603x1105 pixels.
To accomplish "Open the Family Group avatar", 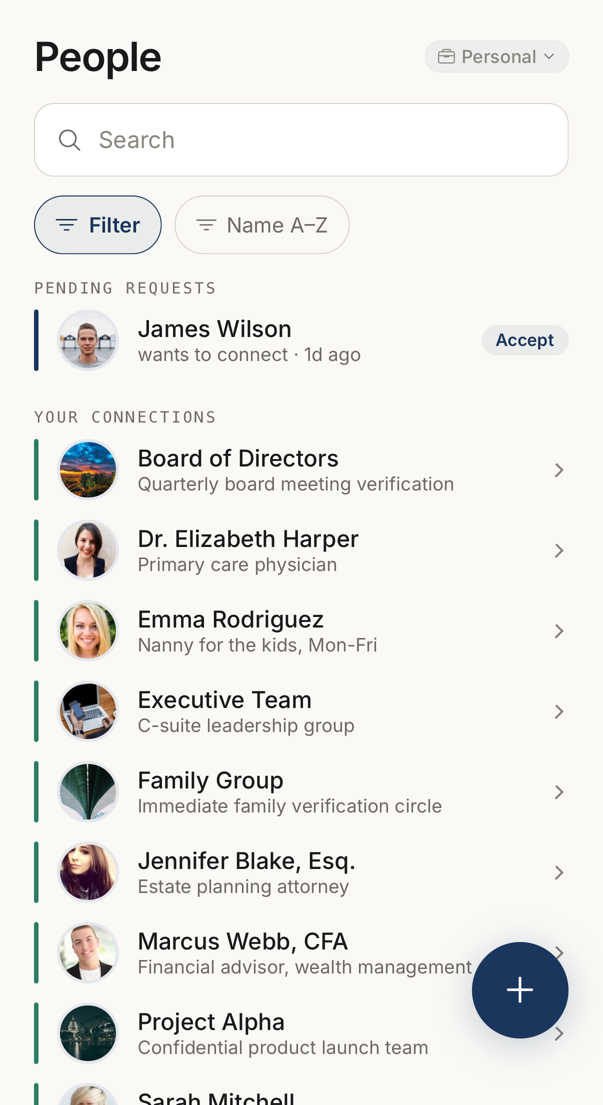I will 88,791.
